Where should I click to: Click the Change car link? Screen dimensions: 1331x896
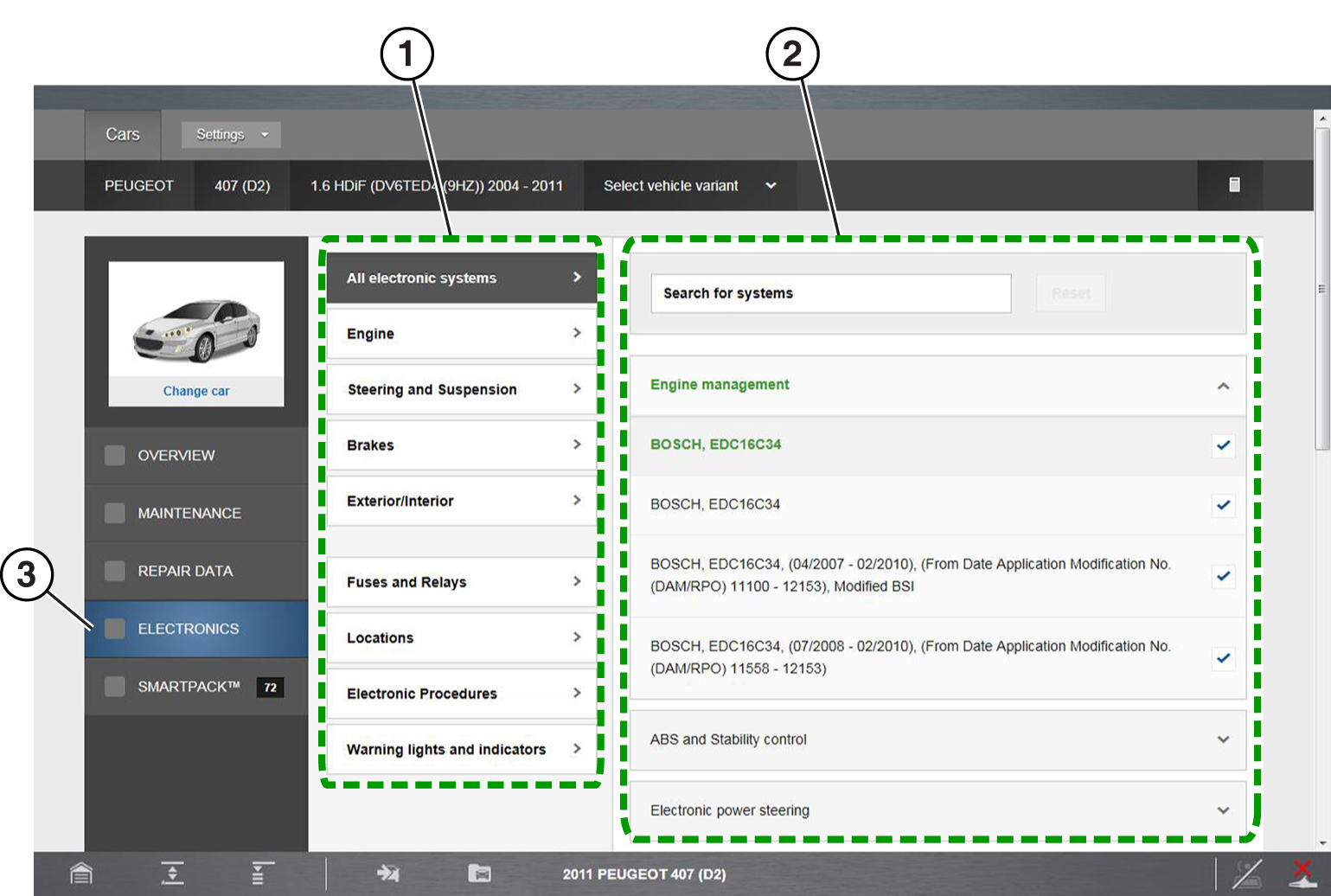(196, 391)
